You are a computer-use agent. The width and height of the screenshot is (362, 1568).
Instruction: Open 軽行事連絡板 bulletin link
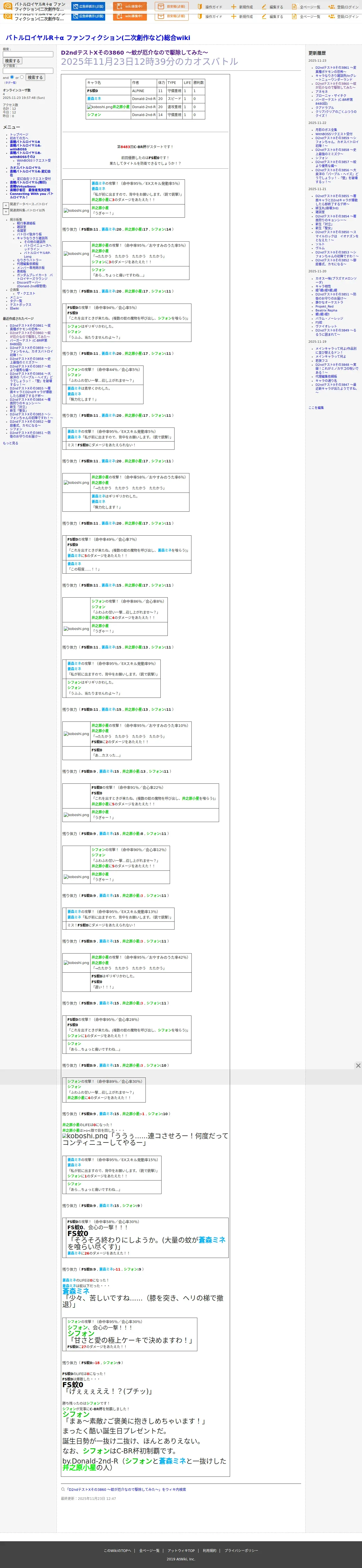point(26,223)
